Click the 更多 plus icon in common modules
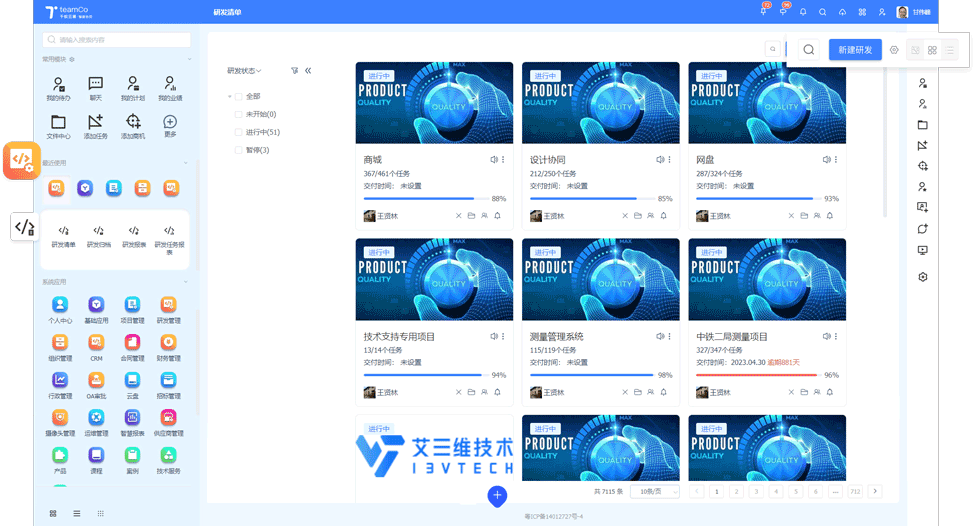The height and width of the screenshot is (526, 975). [x=170, y=122]
